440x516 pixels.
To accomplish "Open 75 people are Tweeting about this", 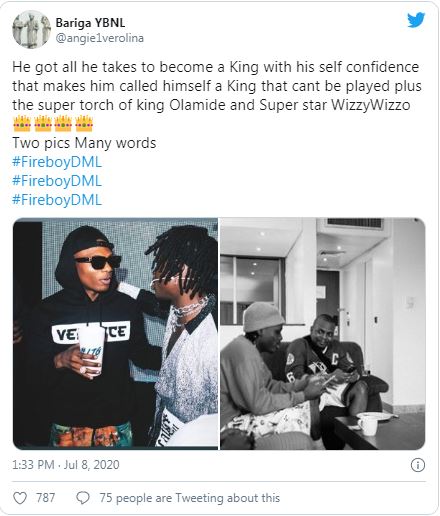I will click(x=189, y=498).
